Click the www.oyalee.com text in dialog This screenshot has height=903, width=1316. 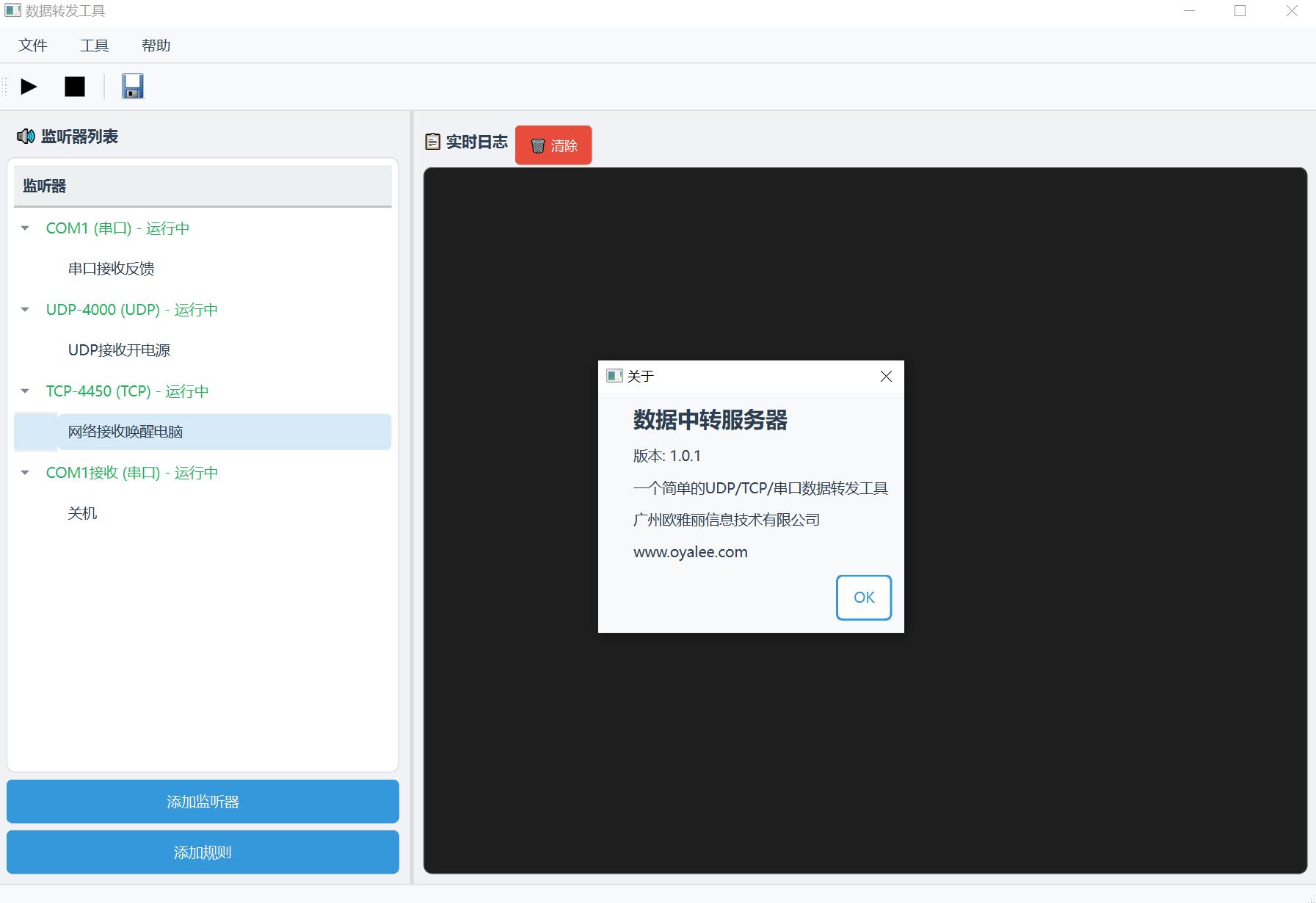coord(691,552)
